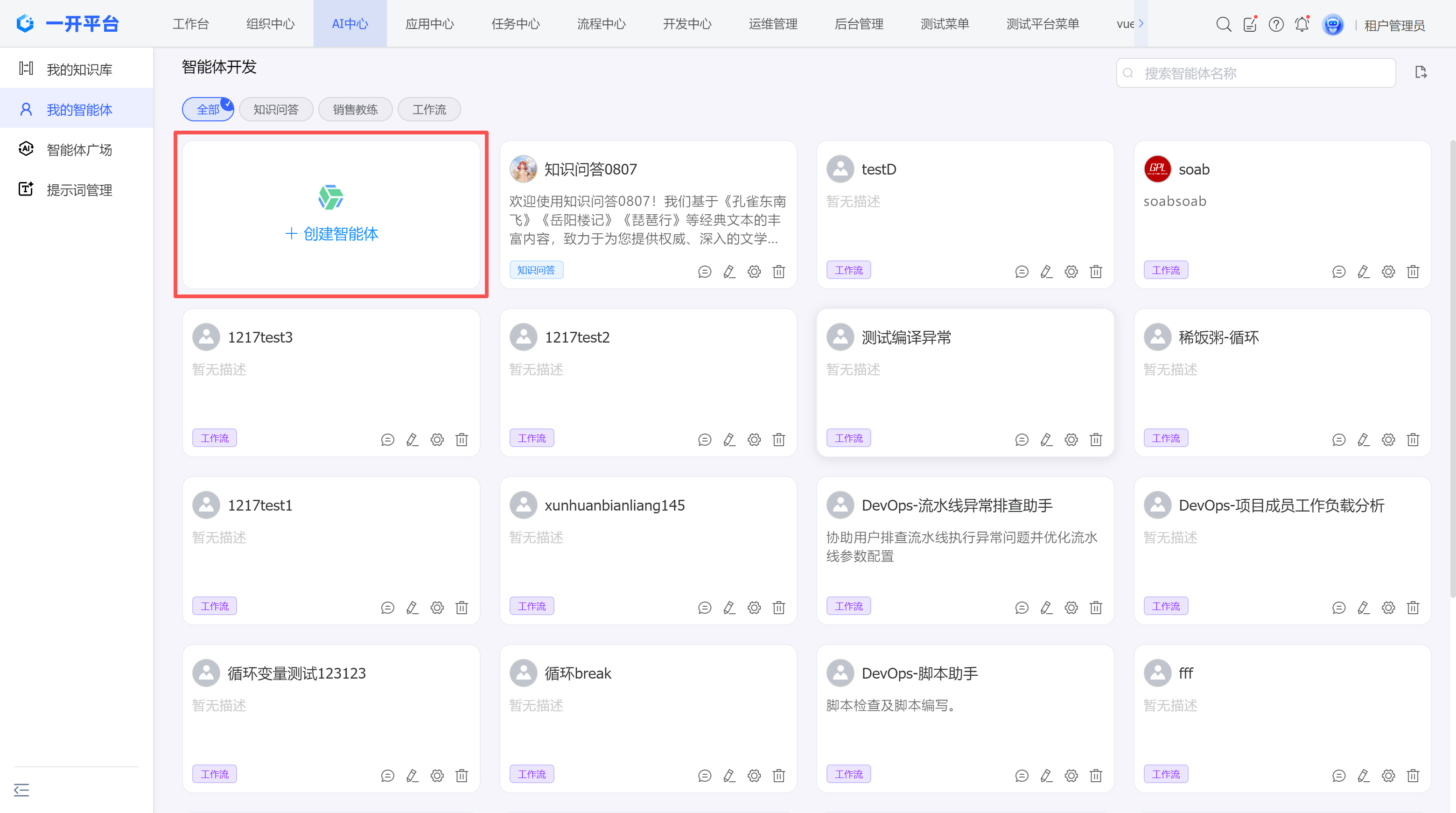Toggle the 知识问答 filter chip
1456x813 pixels.
coord(276,109)
